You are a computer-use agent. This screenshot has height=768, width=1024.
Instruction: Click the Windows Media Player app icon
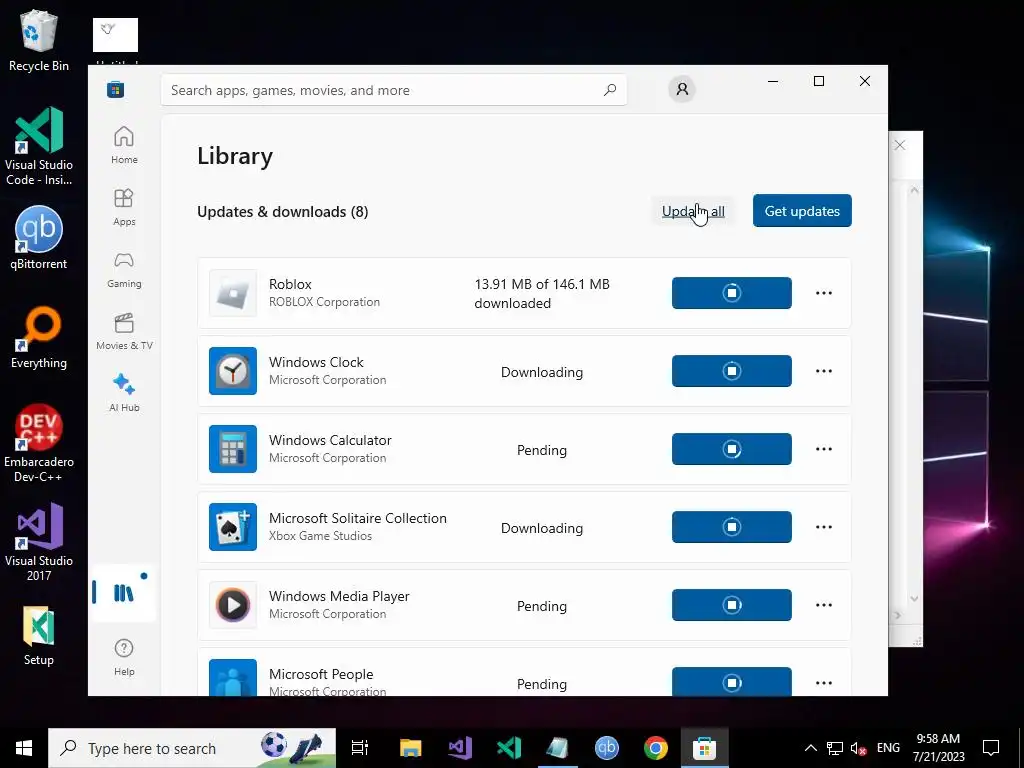tap(233, 605)
